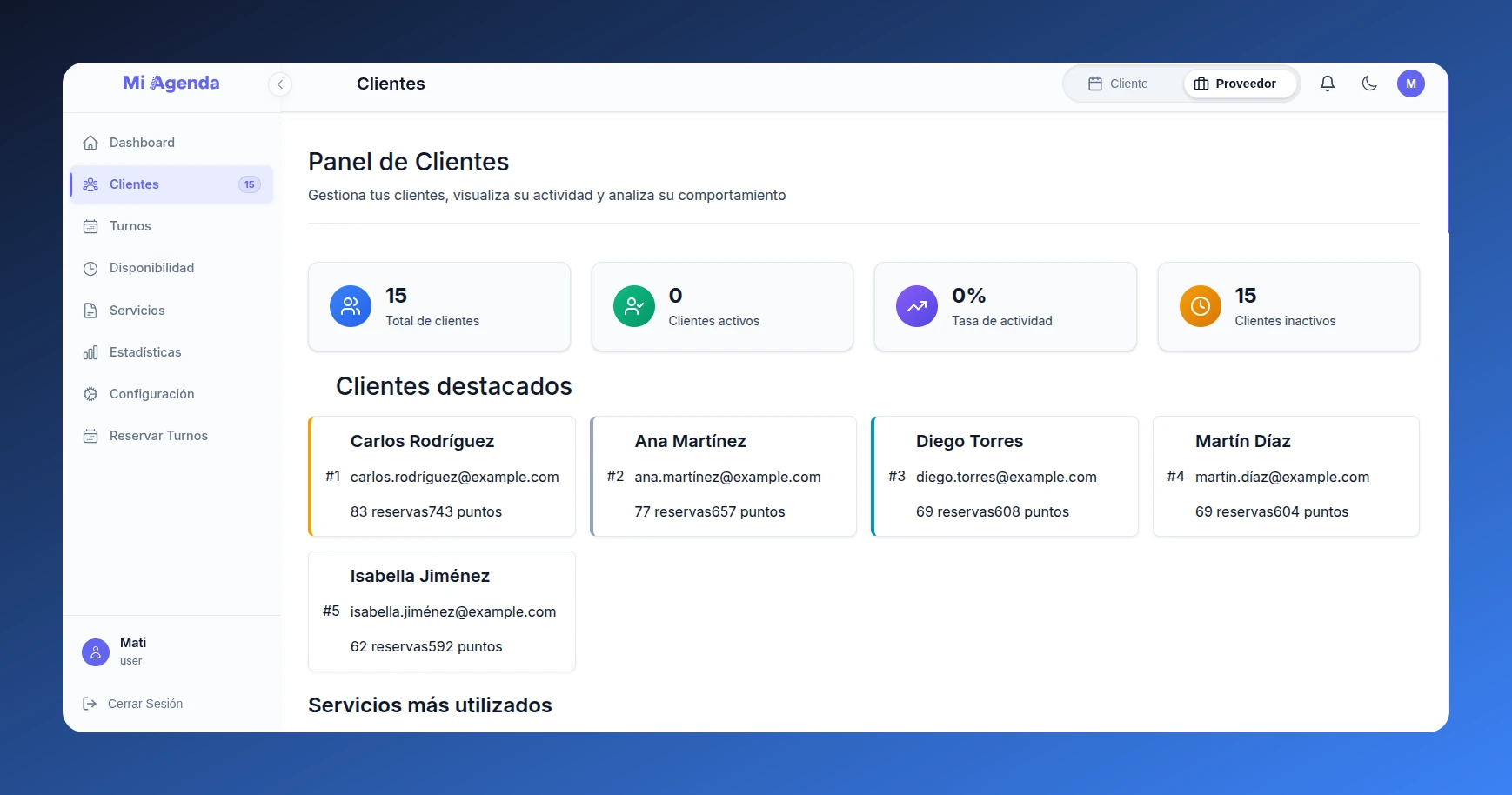Open Disponibilidad in the sidebar
The height and width of the screenshot is (795, 1512).
point(171,268)
